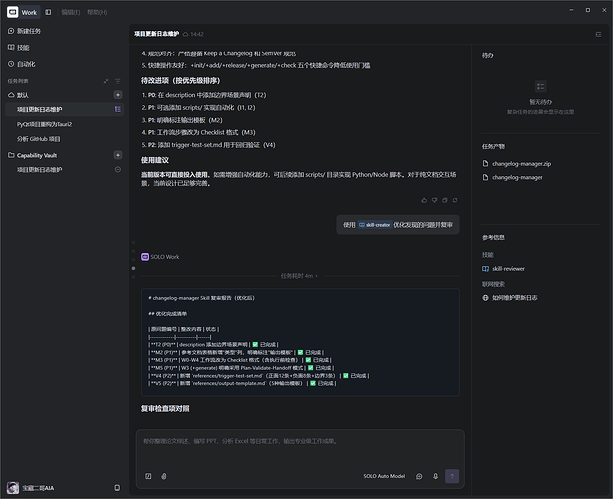Open the SOLO Auto Model selector
Viewport: 613px width, 499px height.
tap(384, 476)
